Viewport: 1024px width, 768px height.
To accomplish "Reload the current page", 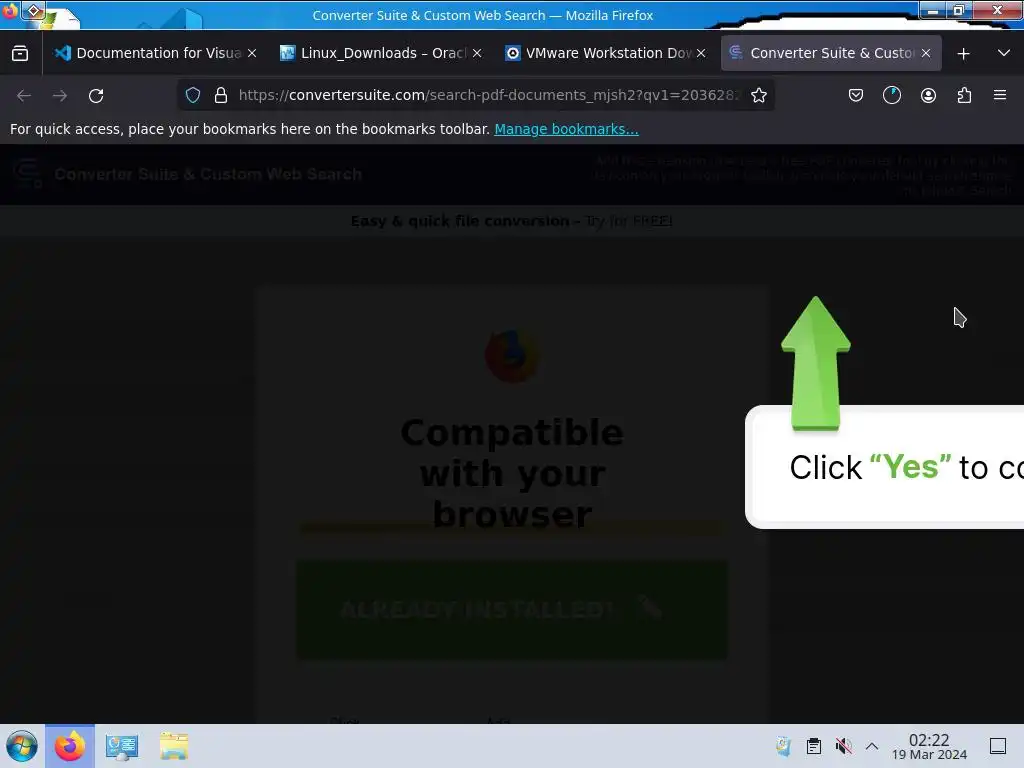I will click(96, 95).
